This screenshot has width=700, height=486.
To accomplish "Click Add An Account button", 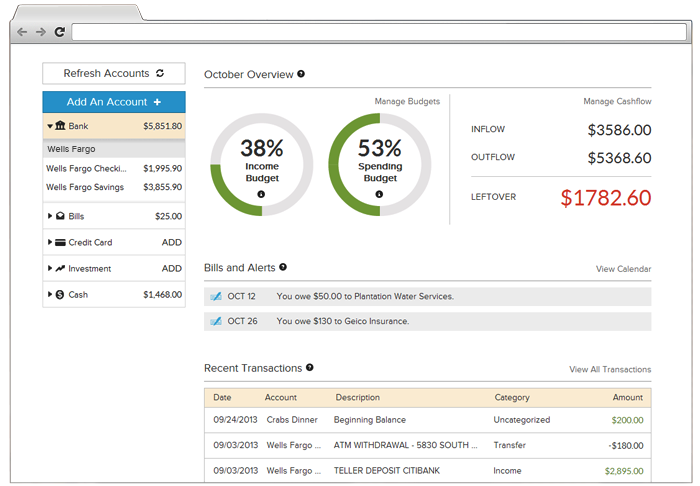I will (x=114, y=102).
